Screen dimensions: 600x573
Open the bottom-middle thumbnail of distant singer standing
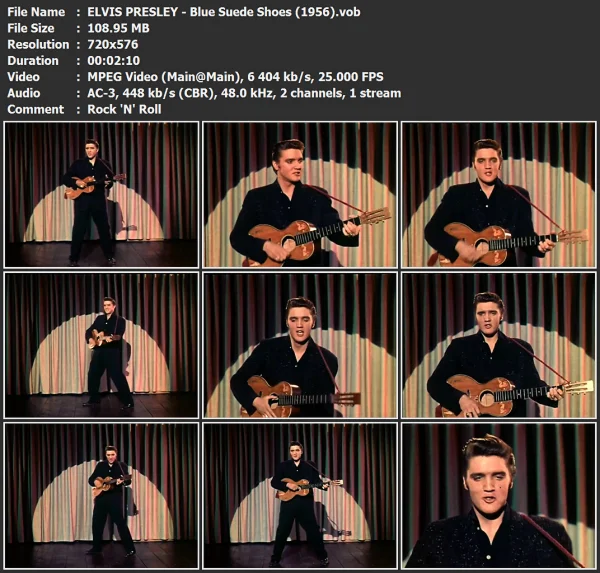pyautogui.click(x=300, y=496)
